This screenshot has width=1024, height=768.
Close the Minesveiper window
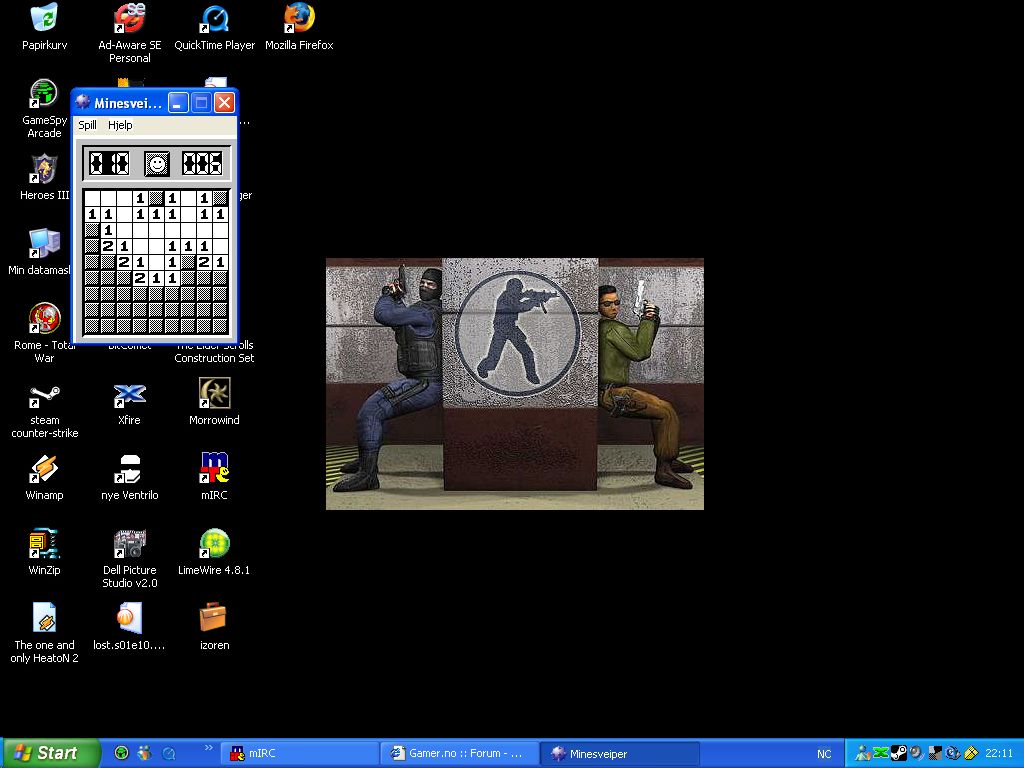point(224,103)
